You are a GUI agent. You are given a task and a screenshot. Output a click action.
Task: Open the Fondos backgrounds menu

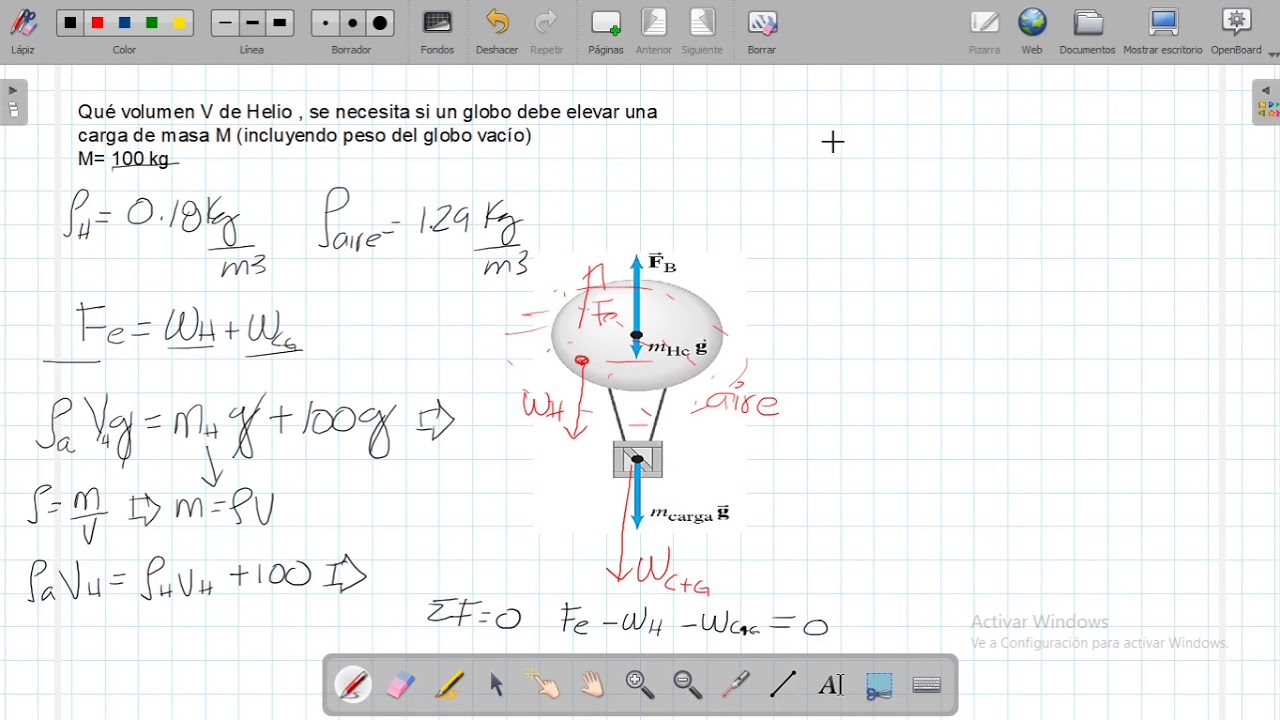coord(437,31)
